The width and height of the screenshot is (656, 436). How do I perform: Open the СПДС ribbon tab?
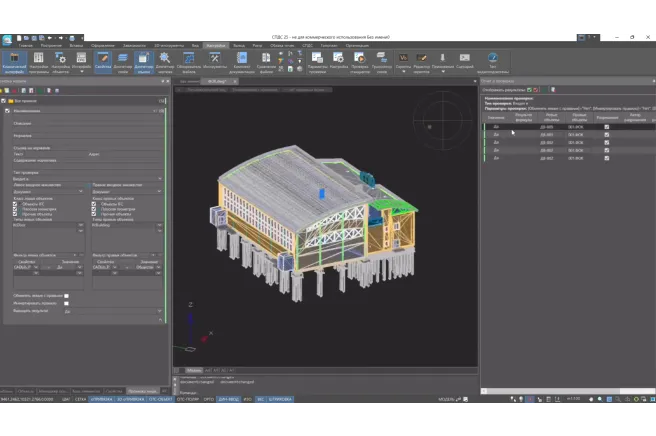tap(307, 46)
